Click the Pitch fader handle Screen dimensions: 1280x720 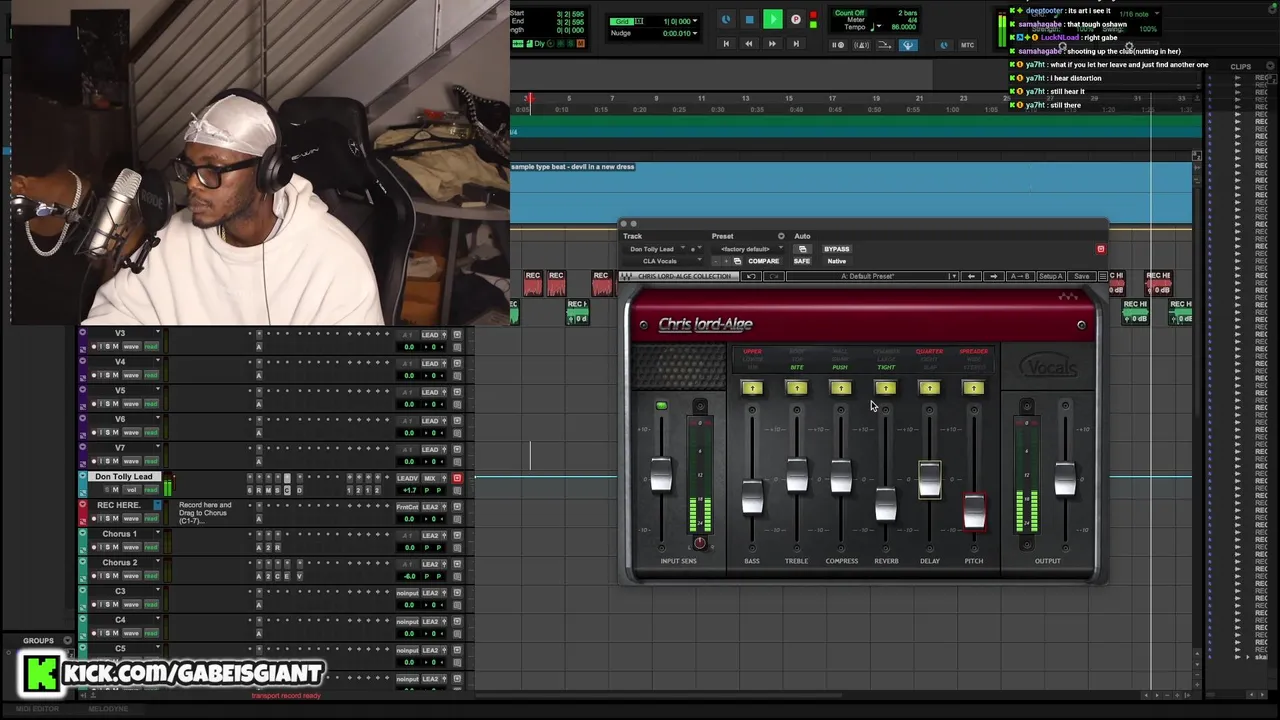tap(974, 511)
